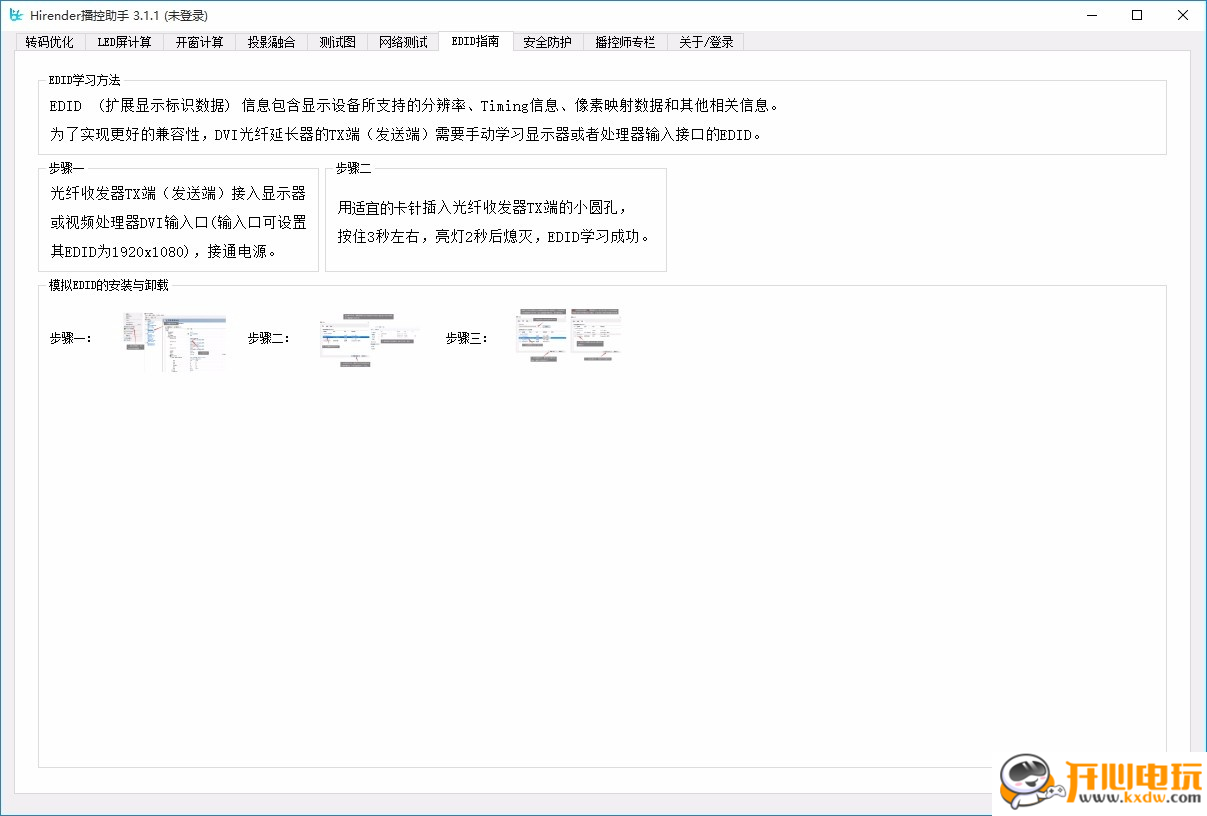Click the line 用适宜的卡针插入光纤收发器TX端的小圆孔

tap(483, 208)
